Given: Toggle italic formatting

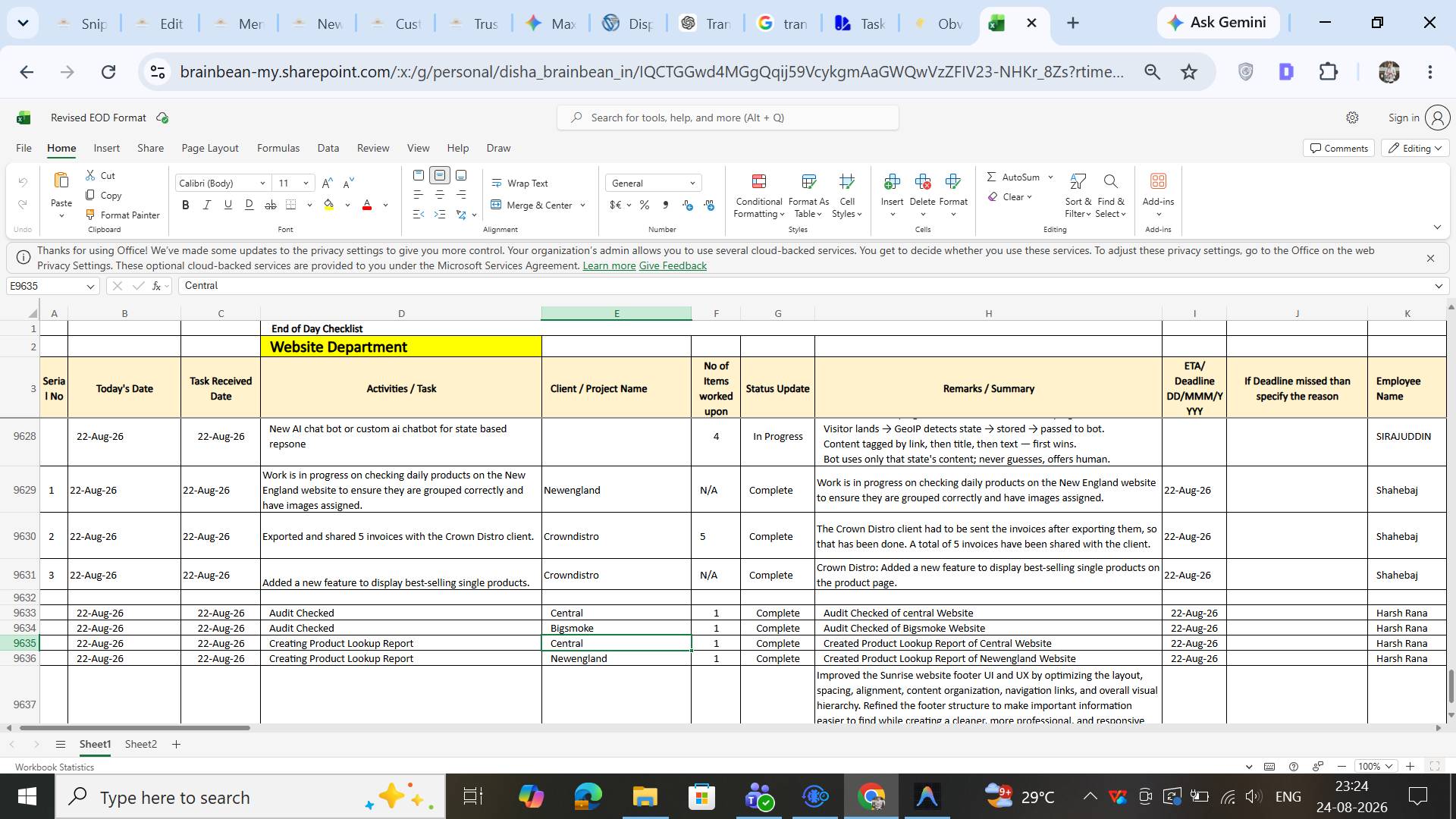Looking at the screenshot, I should pyautogui.click(x=206, y=205).
